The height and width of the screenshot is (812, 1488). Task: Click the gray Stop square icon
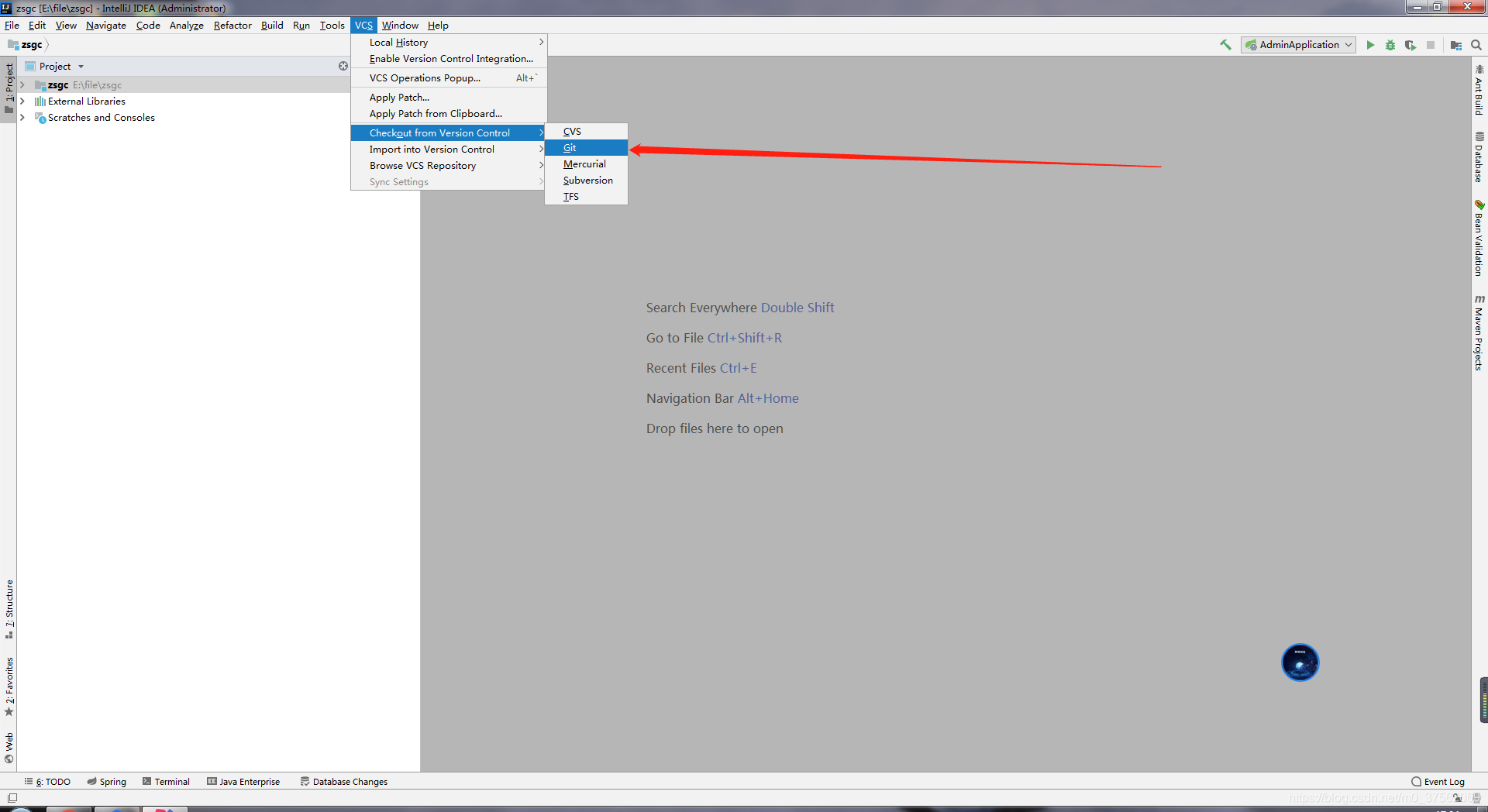(1431, 45)
